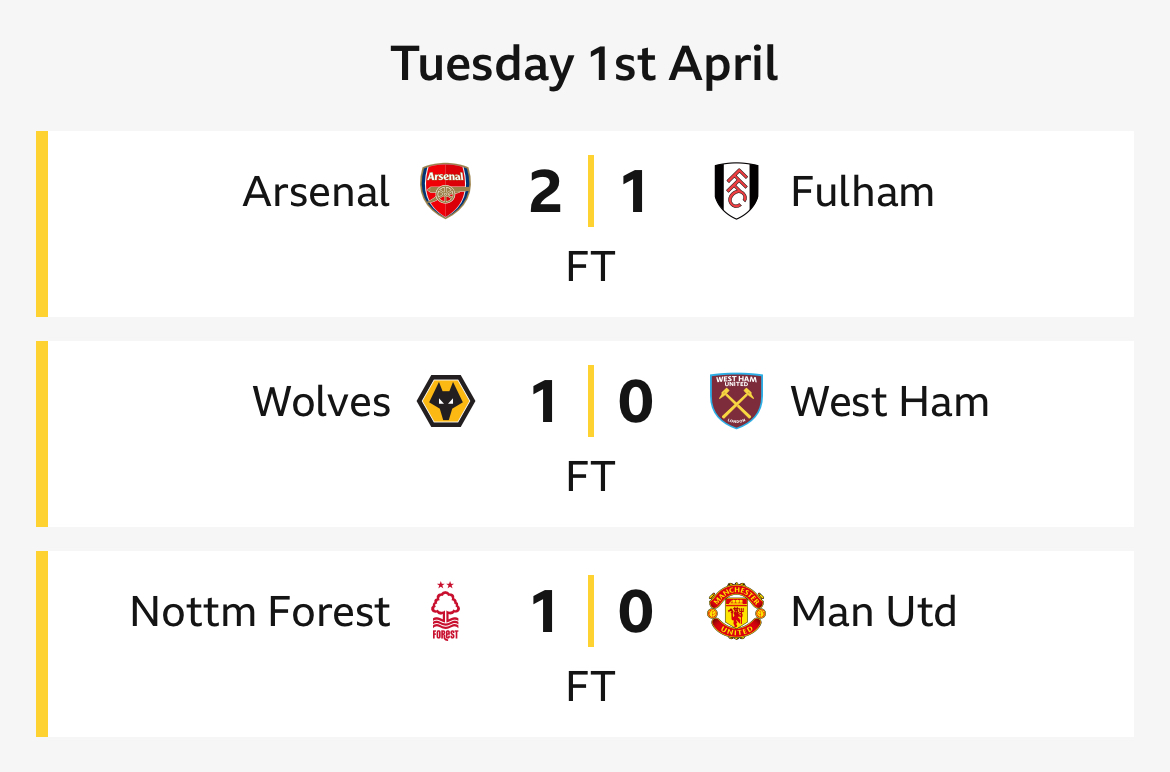
Task: Open the Arsenal team name link
Action: click(x=316, y=192)
